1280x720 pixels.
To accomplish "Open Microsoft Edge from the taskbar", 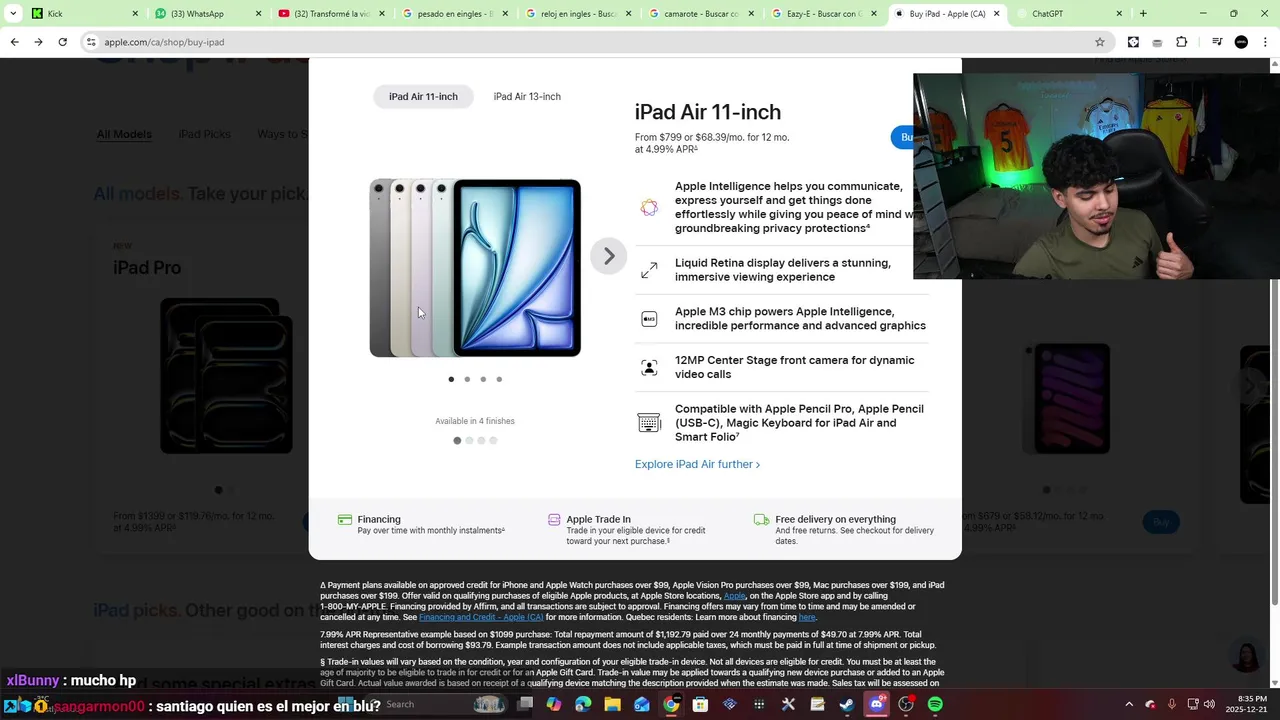I will click(583, 704).
